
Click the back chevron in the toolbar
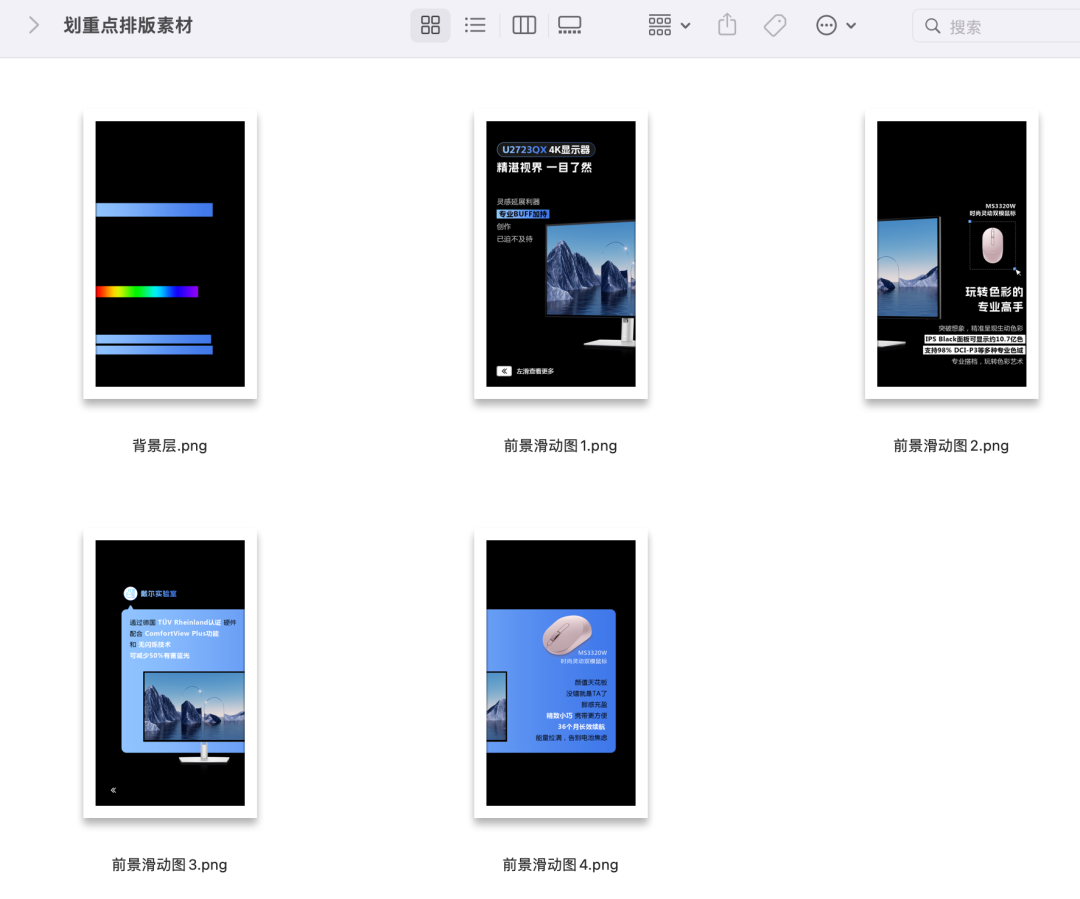pyautogui.click(x=35, y=25)
